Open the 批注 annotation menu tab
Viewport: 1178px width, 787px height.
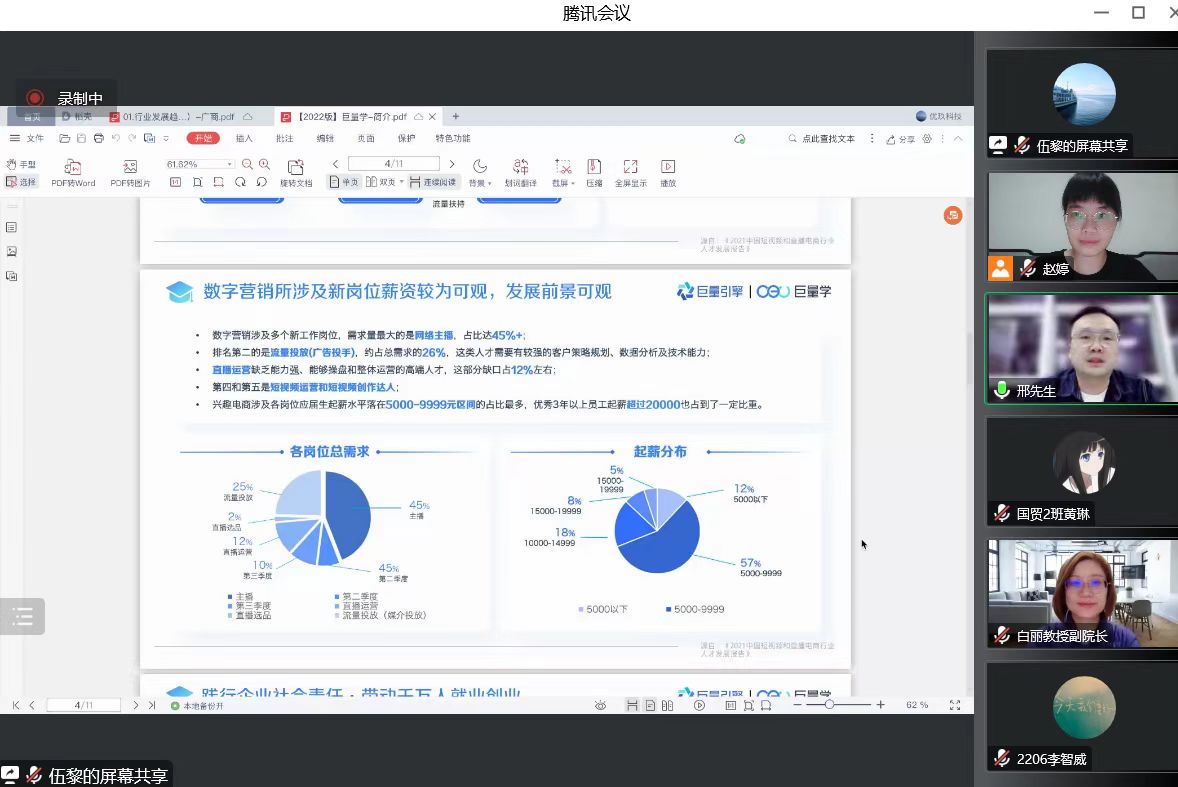click(284, 139)
